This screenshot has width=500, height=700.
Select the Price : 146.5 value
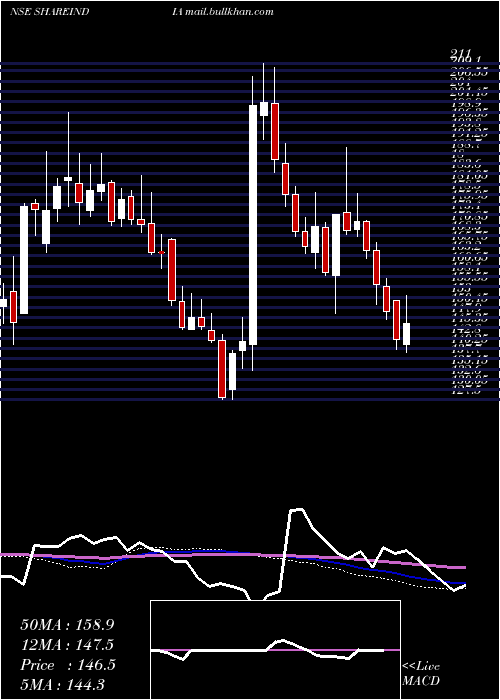pos(68,665)
